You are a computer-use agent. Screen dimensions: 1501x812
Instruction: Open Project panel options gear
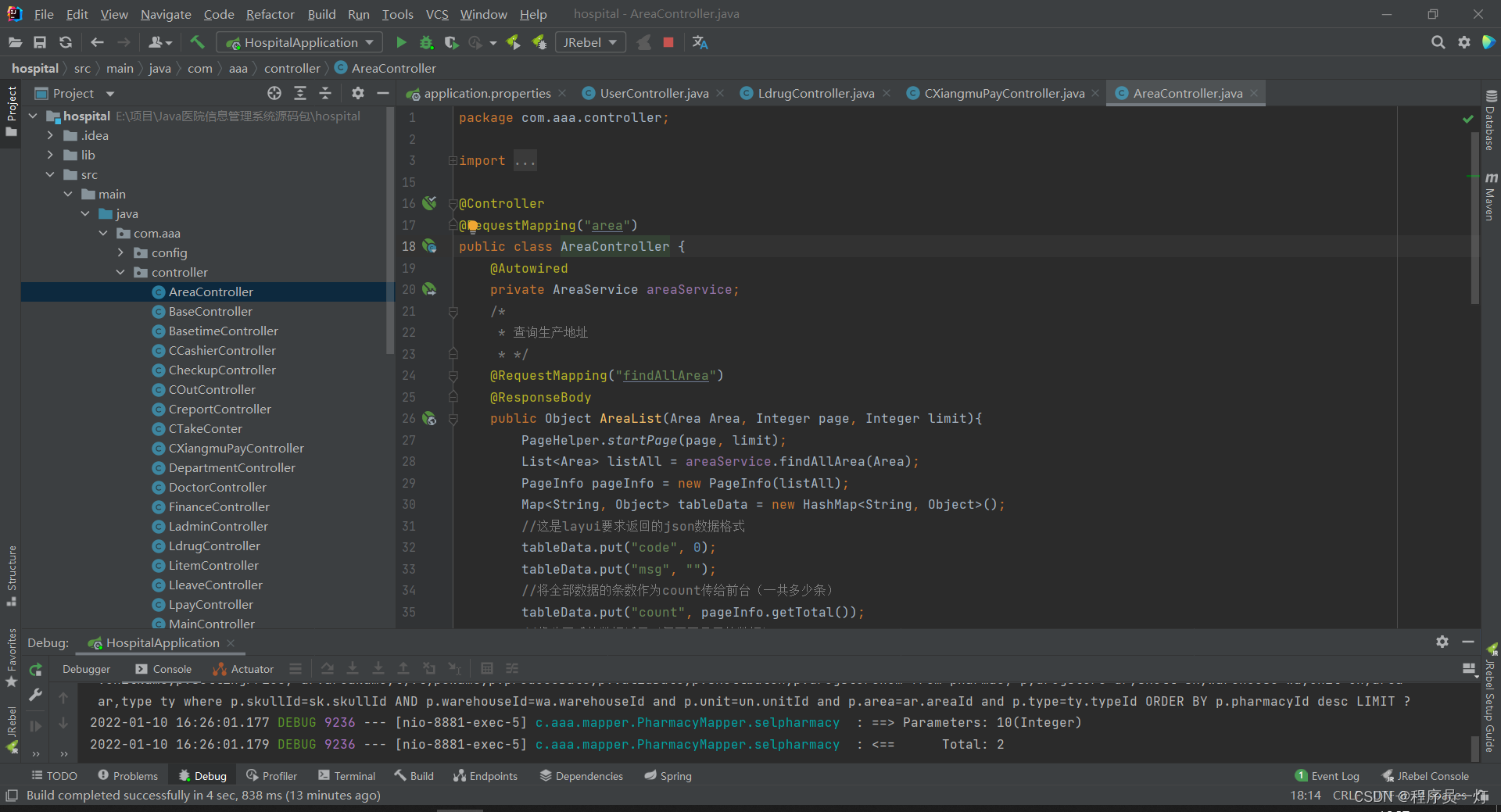[357, 93]
